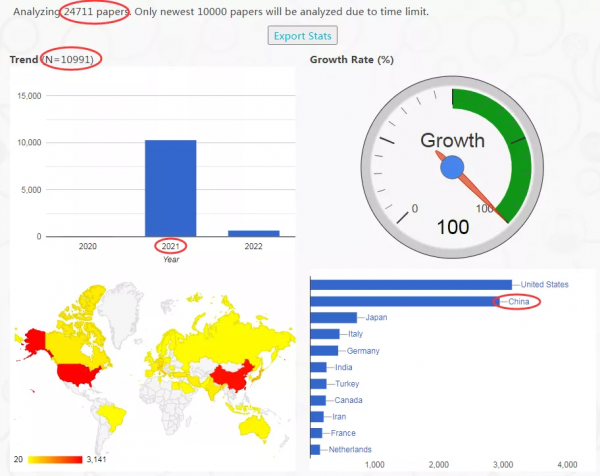The height and width of the screenshot is (476, 600).
Task: Click the Growth Rate (%) heading
Action: tap(351, 60)
